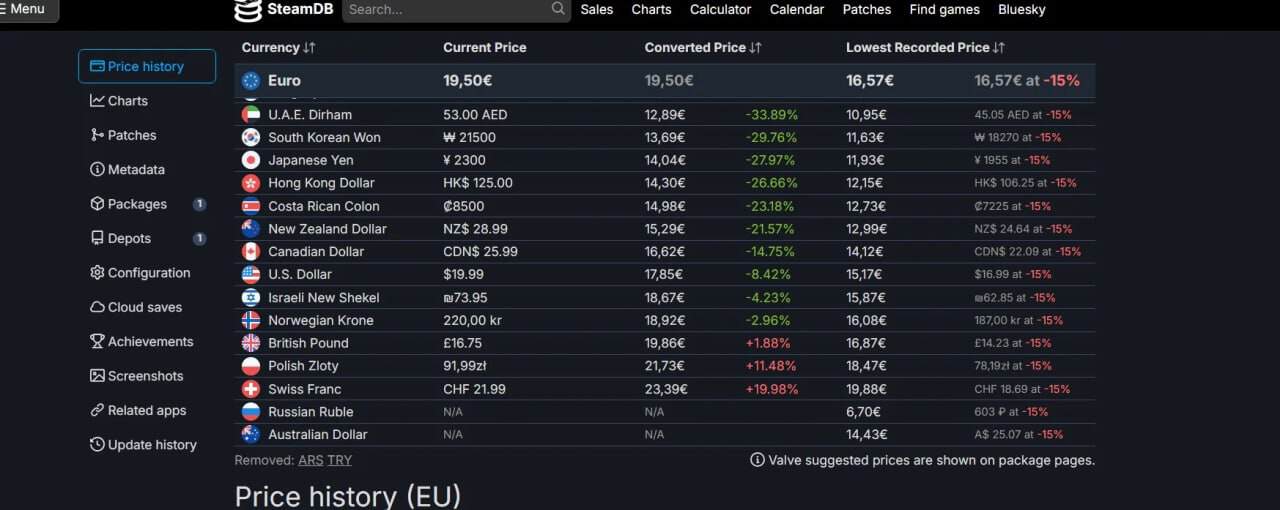Open the Calculator page
The image size is (1280, 510).
(x=720, y=9)
